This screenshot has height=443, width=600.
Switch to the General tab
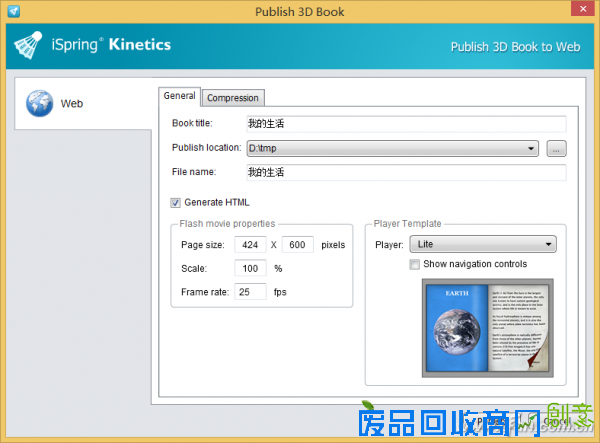click(x=180, y=96)
